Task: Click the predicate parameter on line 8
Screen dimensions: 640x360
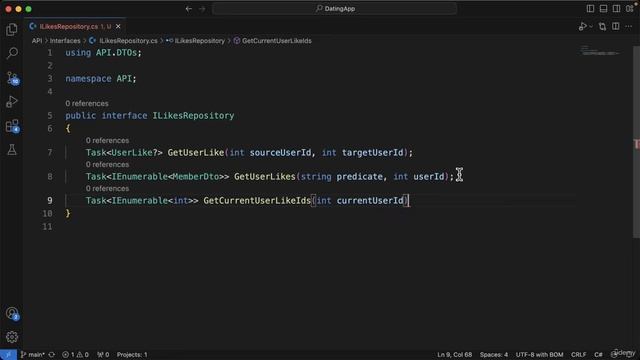Action: [360, 177]
